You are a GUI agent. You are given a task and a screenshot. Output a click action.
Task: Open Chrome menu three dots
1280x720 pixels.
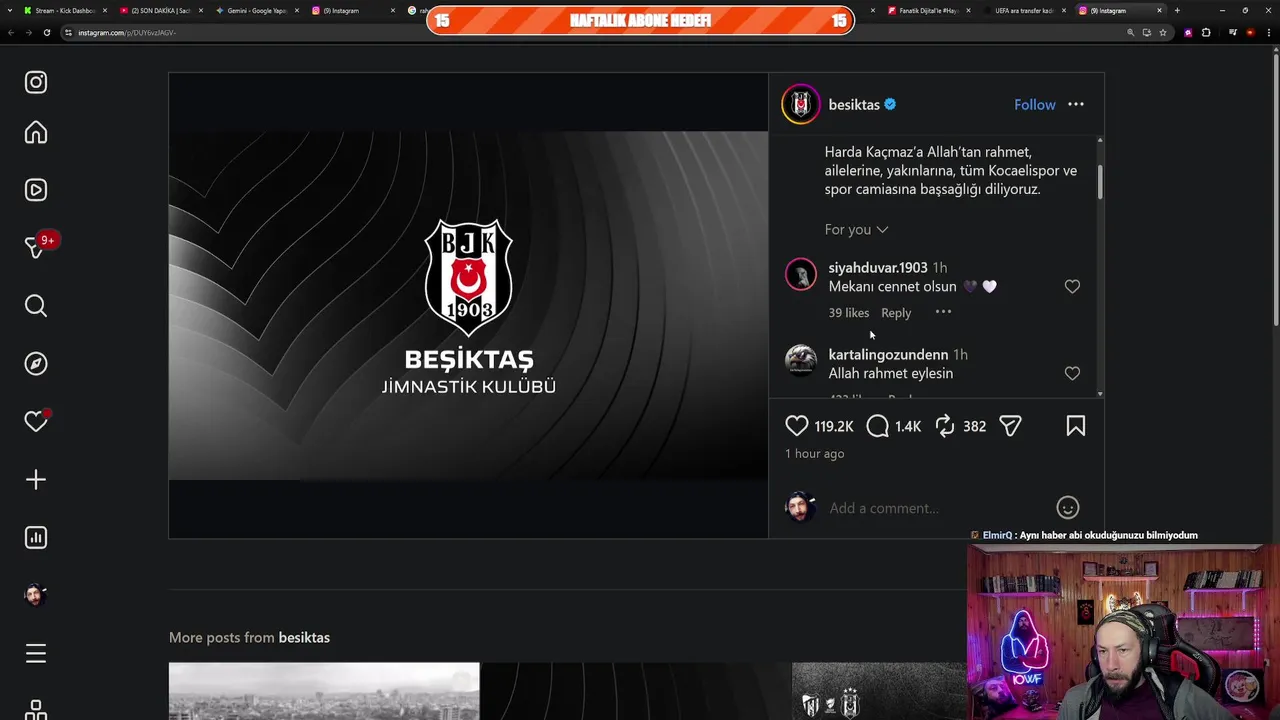pyautogui.click(x=1268, y=32)
